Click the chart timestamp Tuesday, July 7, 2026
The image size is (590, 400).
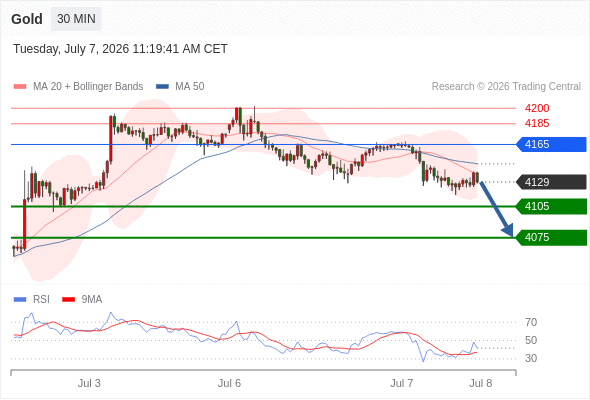(x=71, y=49)
